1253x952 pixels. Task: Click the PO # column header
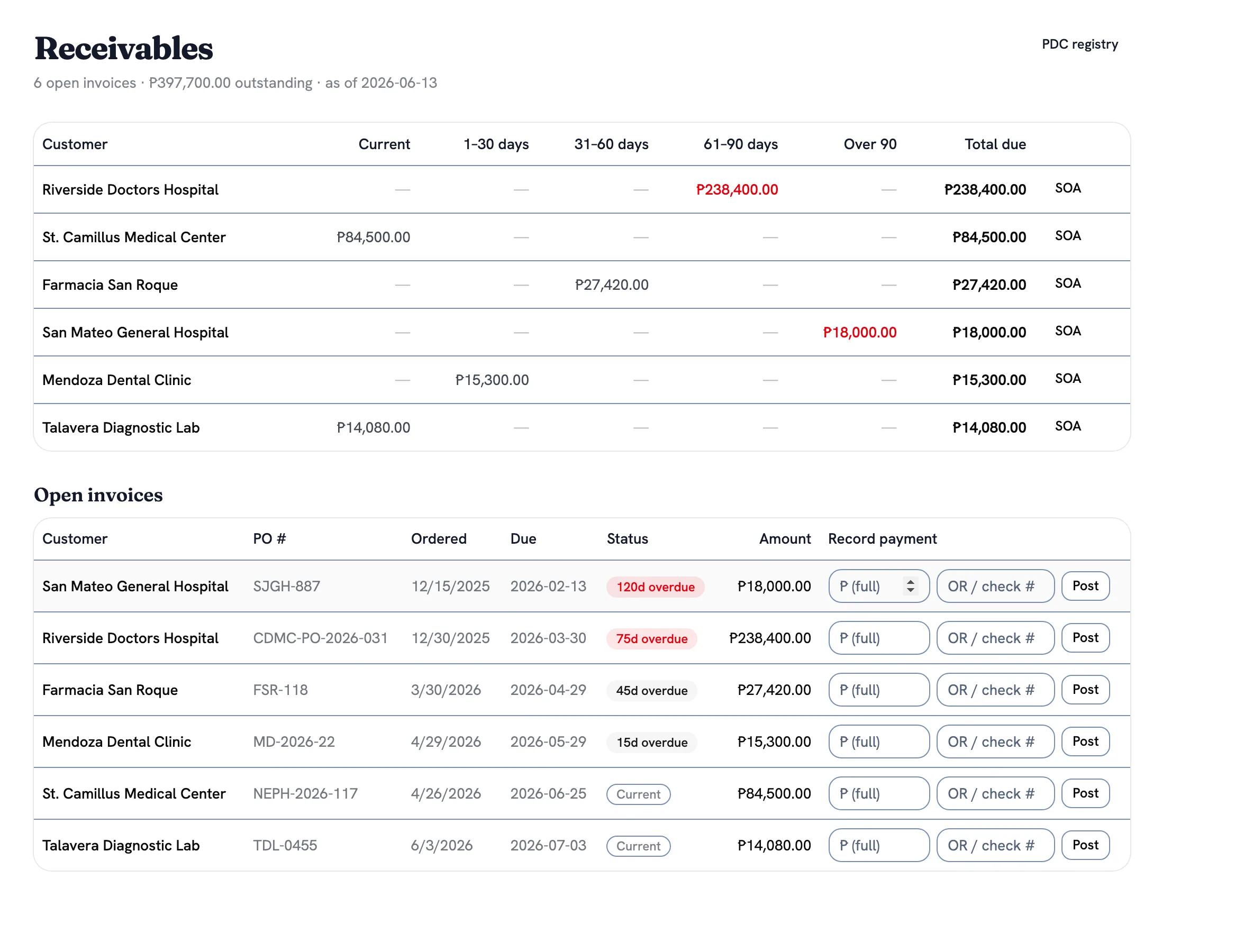pos(269,538)
